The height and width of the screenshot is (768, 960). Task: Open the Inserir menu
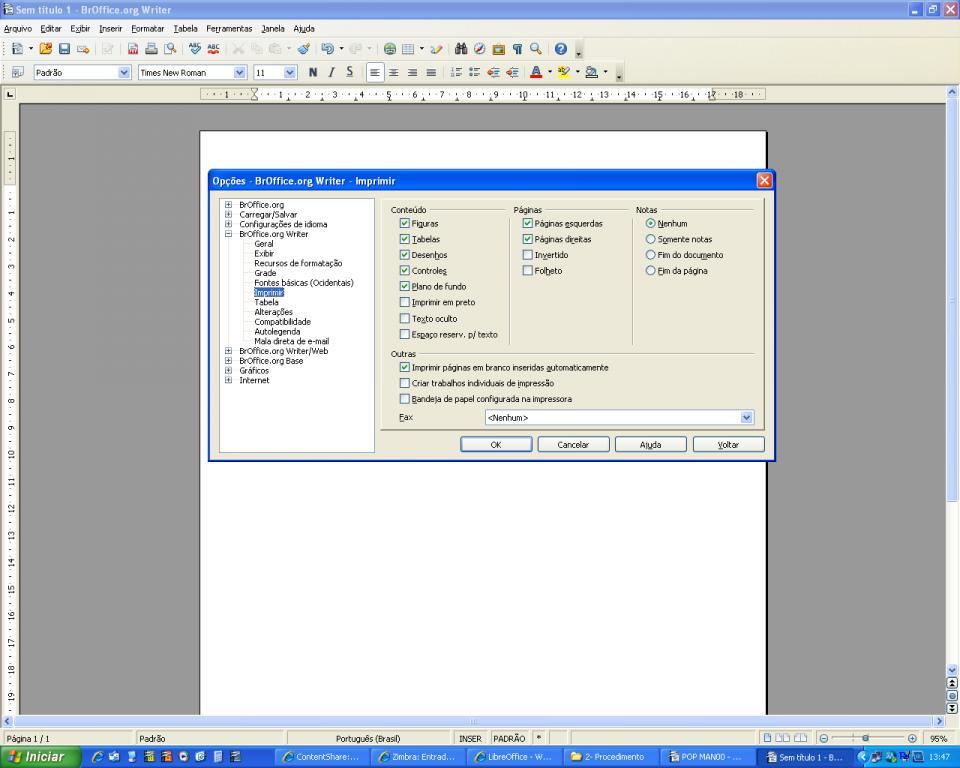tap(111, 28)
